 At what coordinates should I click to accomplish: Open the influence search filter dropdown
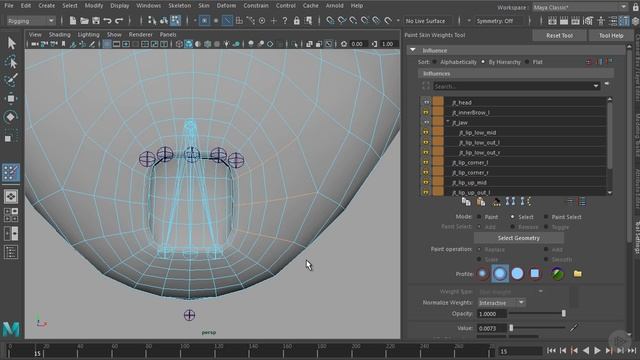pos(596,86)
